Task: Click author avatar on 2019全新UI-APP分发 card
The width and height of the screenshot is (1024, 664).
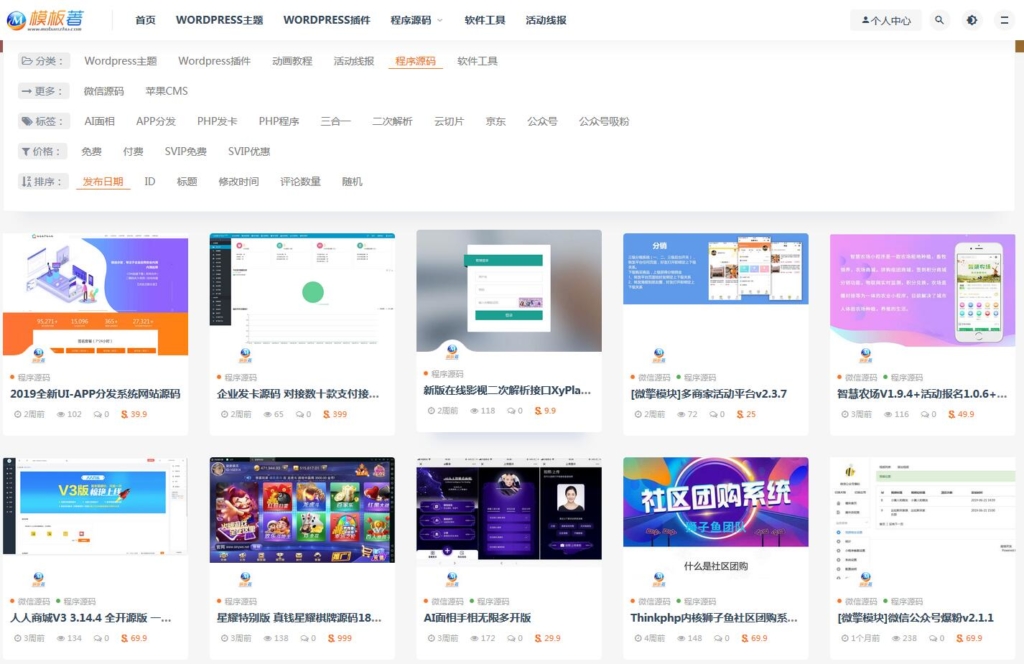Action: pos(39,356)
